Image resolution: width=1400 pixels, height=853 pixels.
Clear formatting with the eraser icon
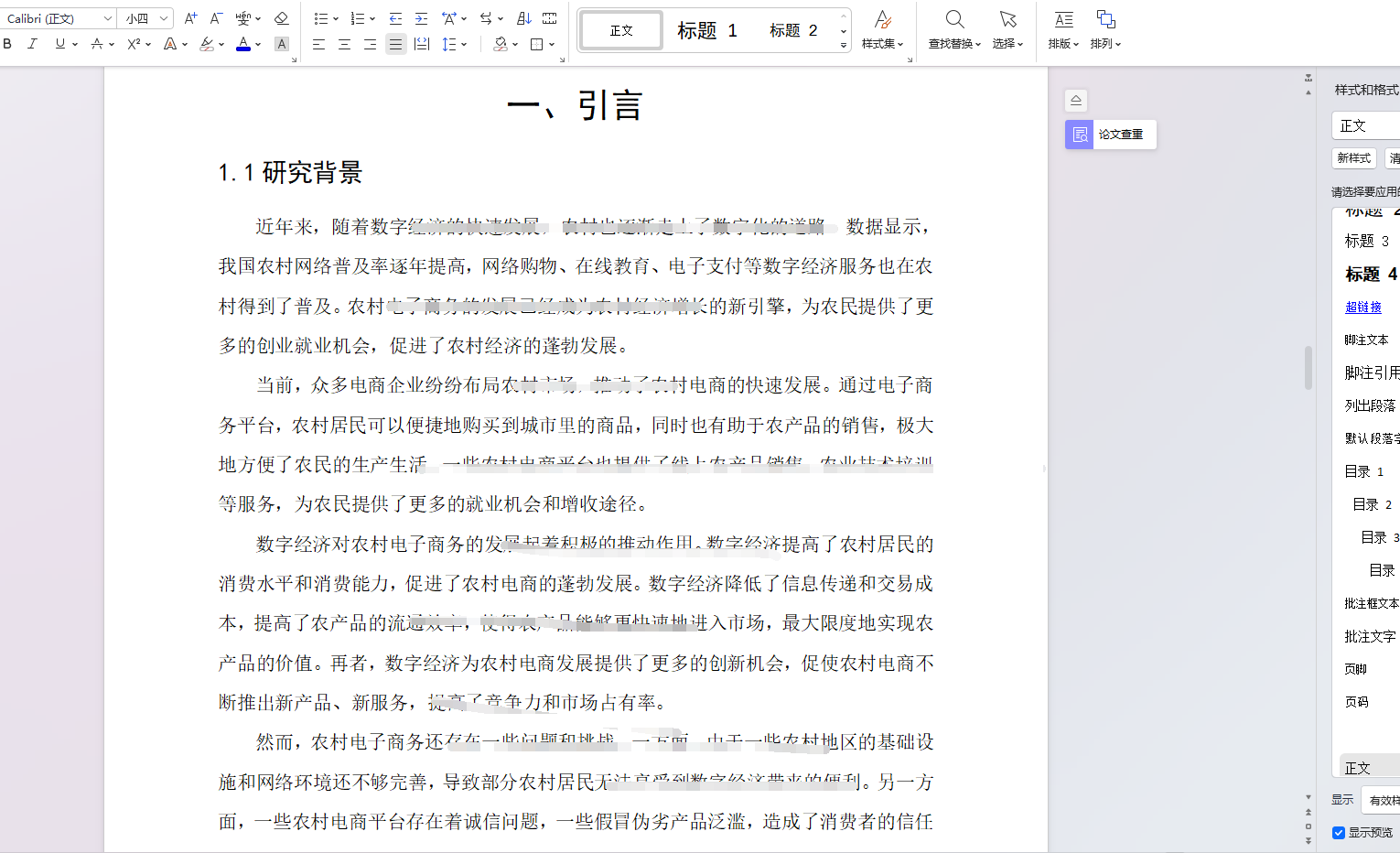281,18
